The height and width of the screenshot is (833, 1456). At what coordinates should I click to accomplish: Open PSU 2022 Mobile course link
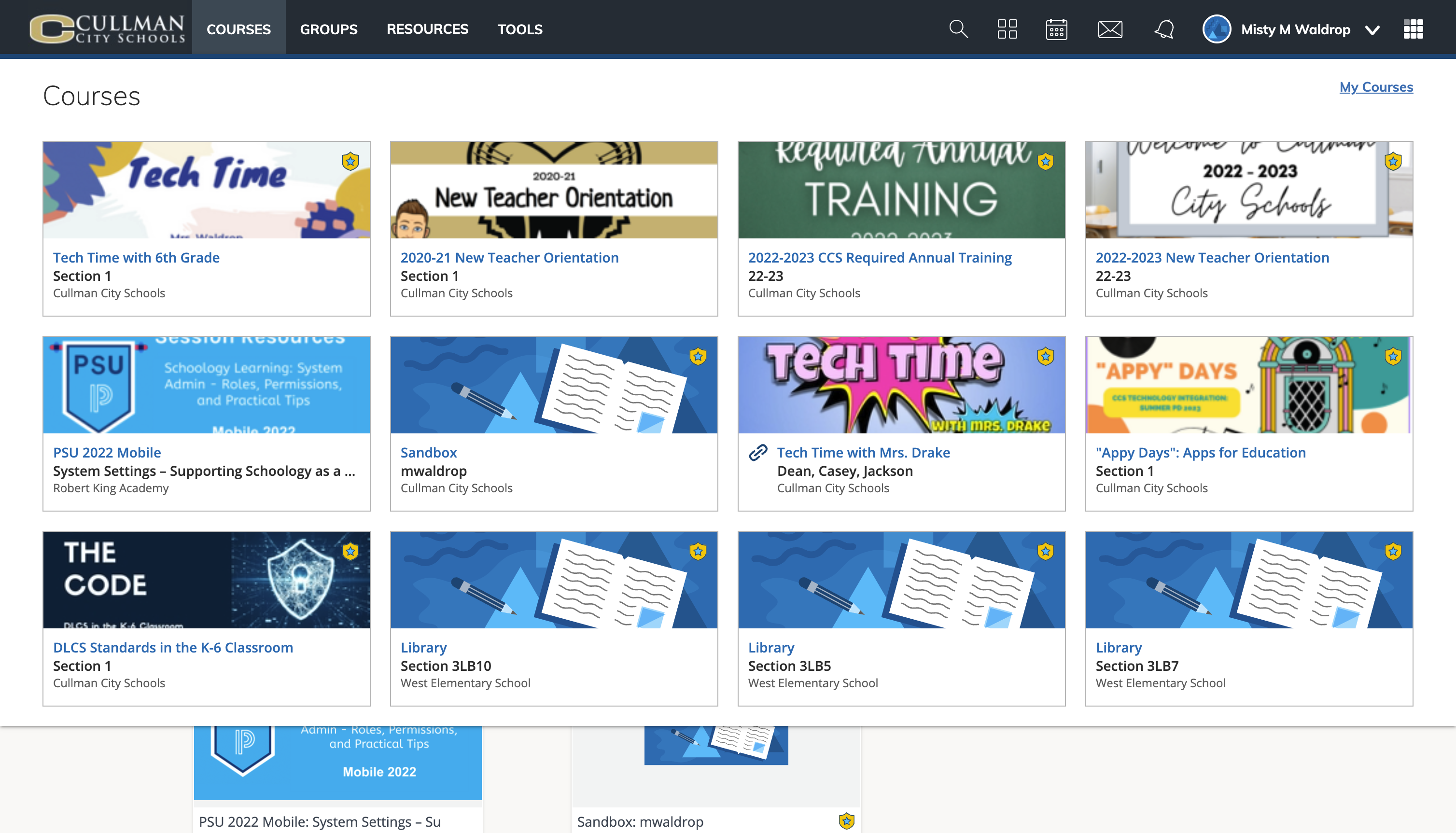click(x=107, y=453)
